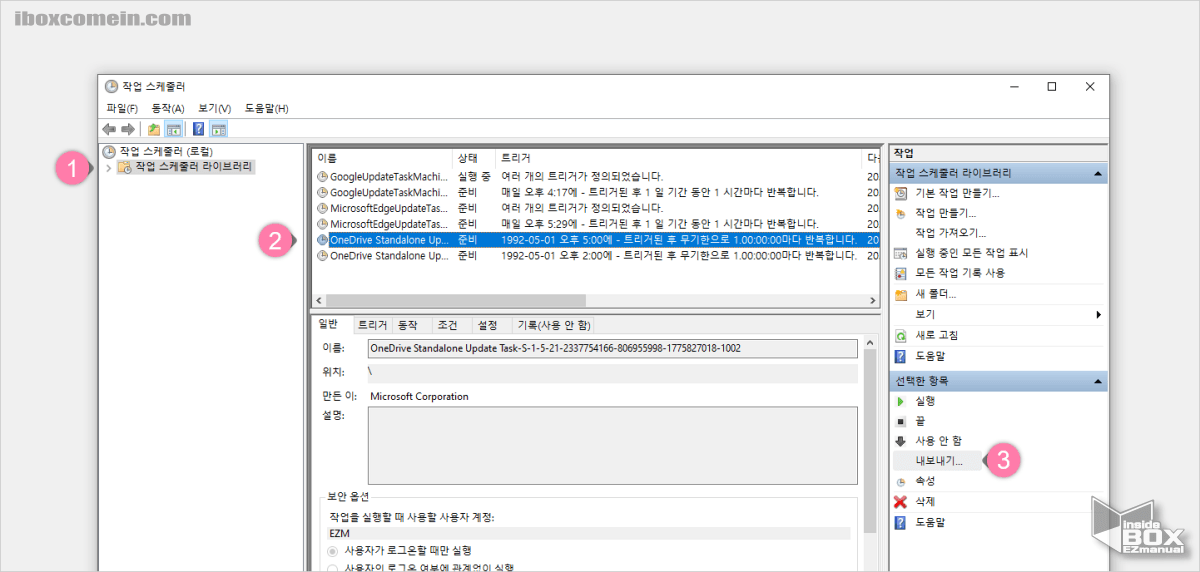Sort by the 상태 column header

coord(474,158)
